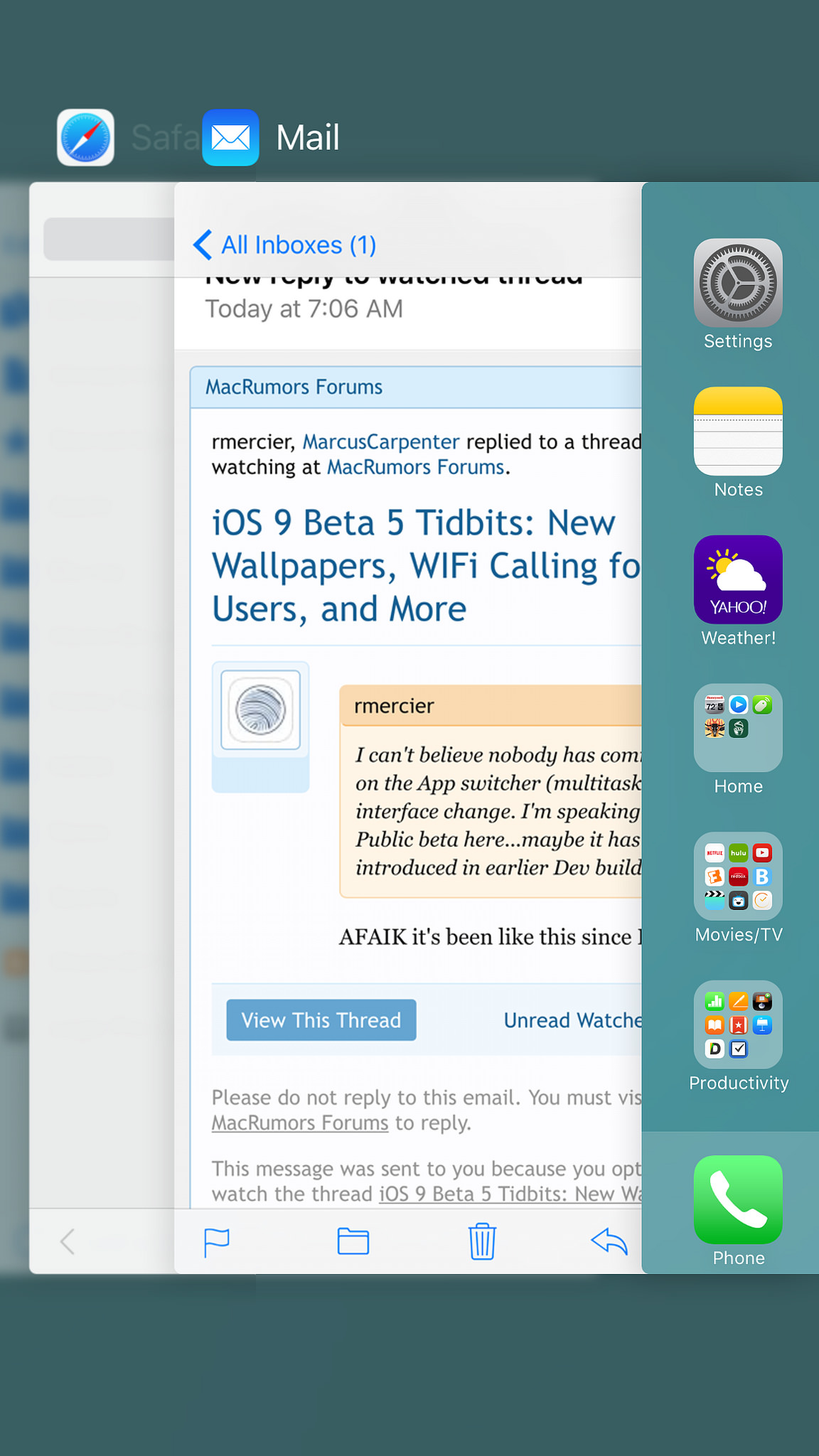
Task: Go back to All Inboxes (1)
Action: pyautogui.click(x=284, y=245)
